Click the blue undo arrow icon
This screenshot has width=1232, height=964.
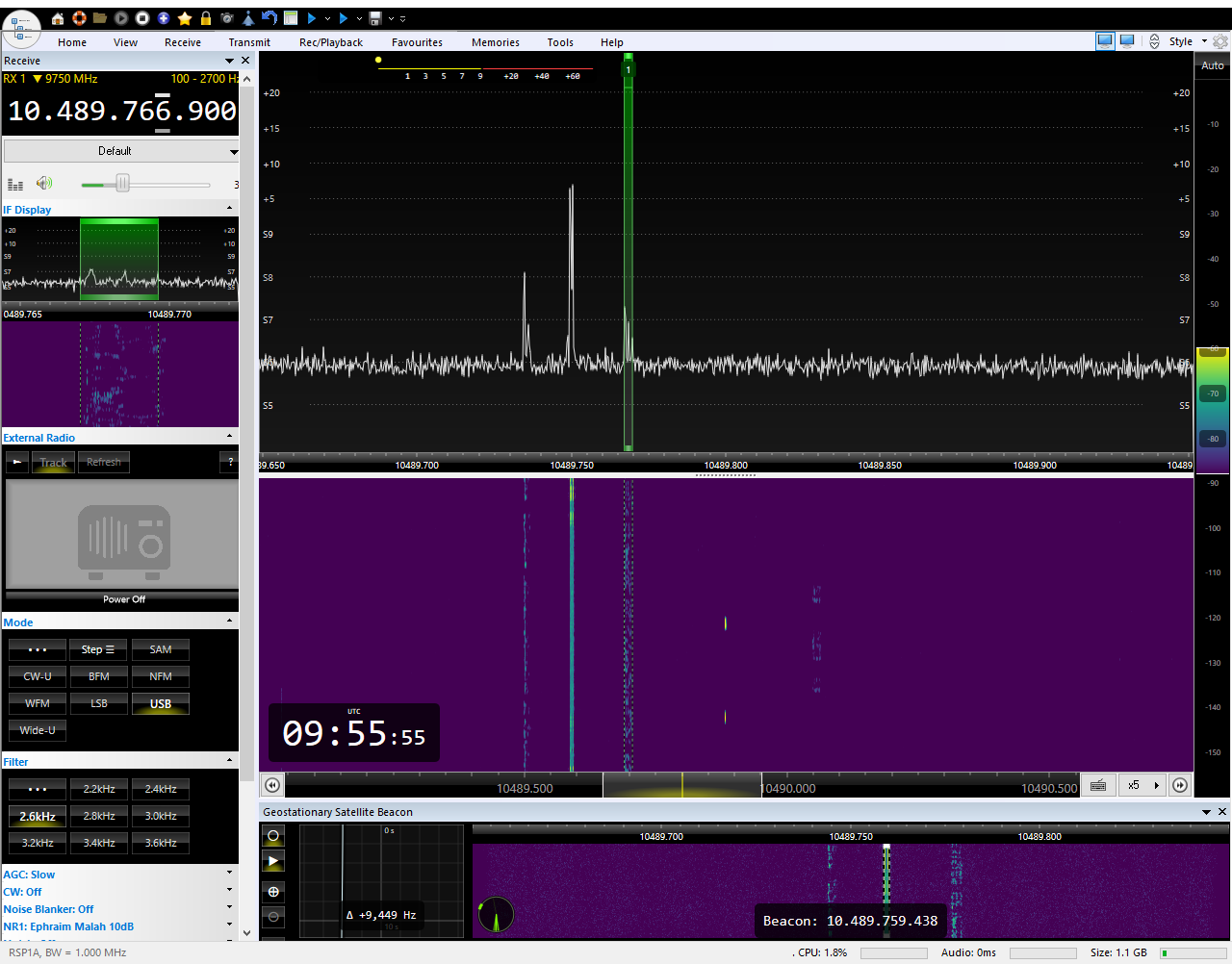(269, 18)
